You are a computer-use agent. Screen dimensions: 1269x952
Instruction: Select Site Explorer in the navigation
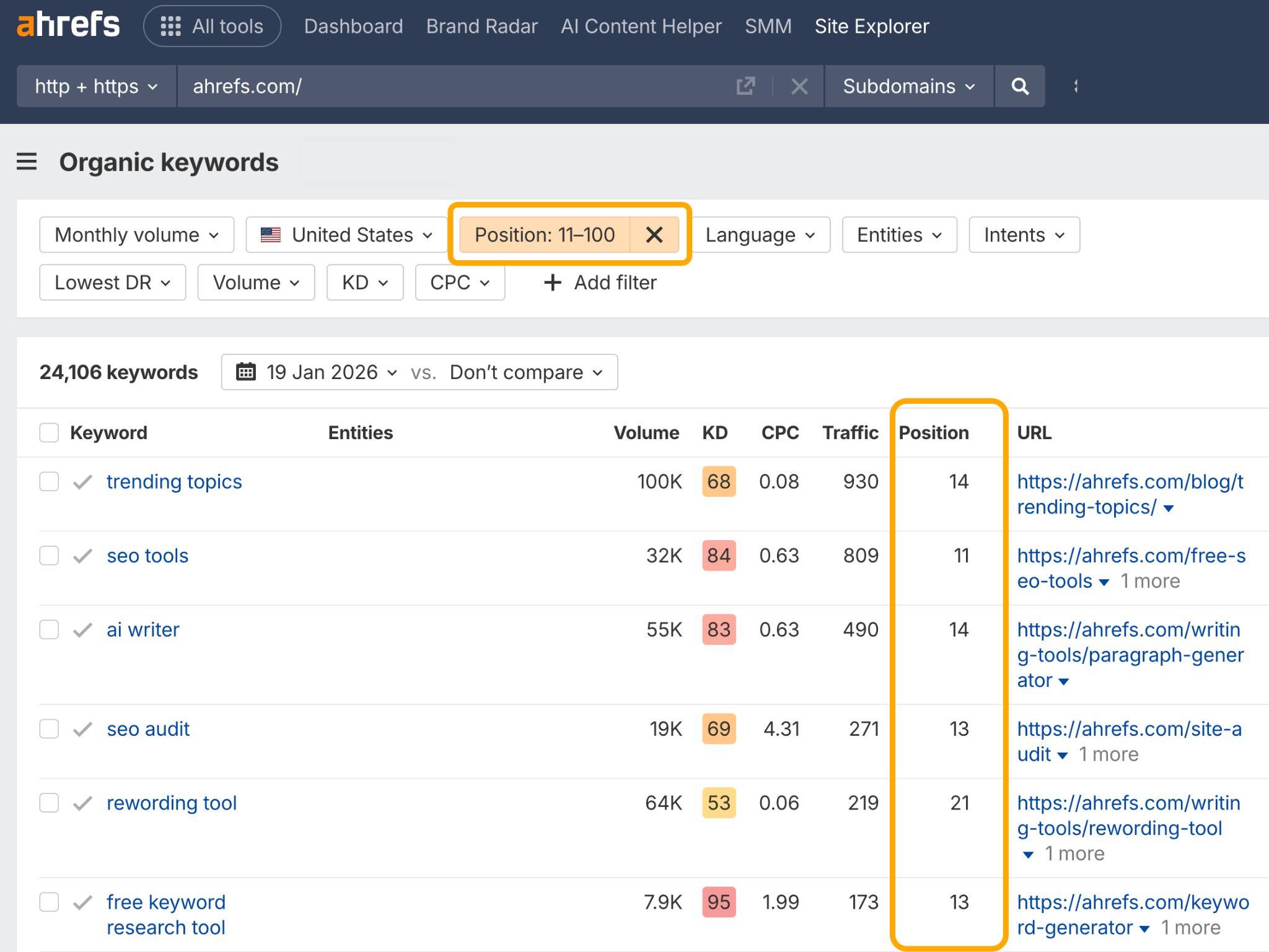tap(872, 25)
